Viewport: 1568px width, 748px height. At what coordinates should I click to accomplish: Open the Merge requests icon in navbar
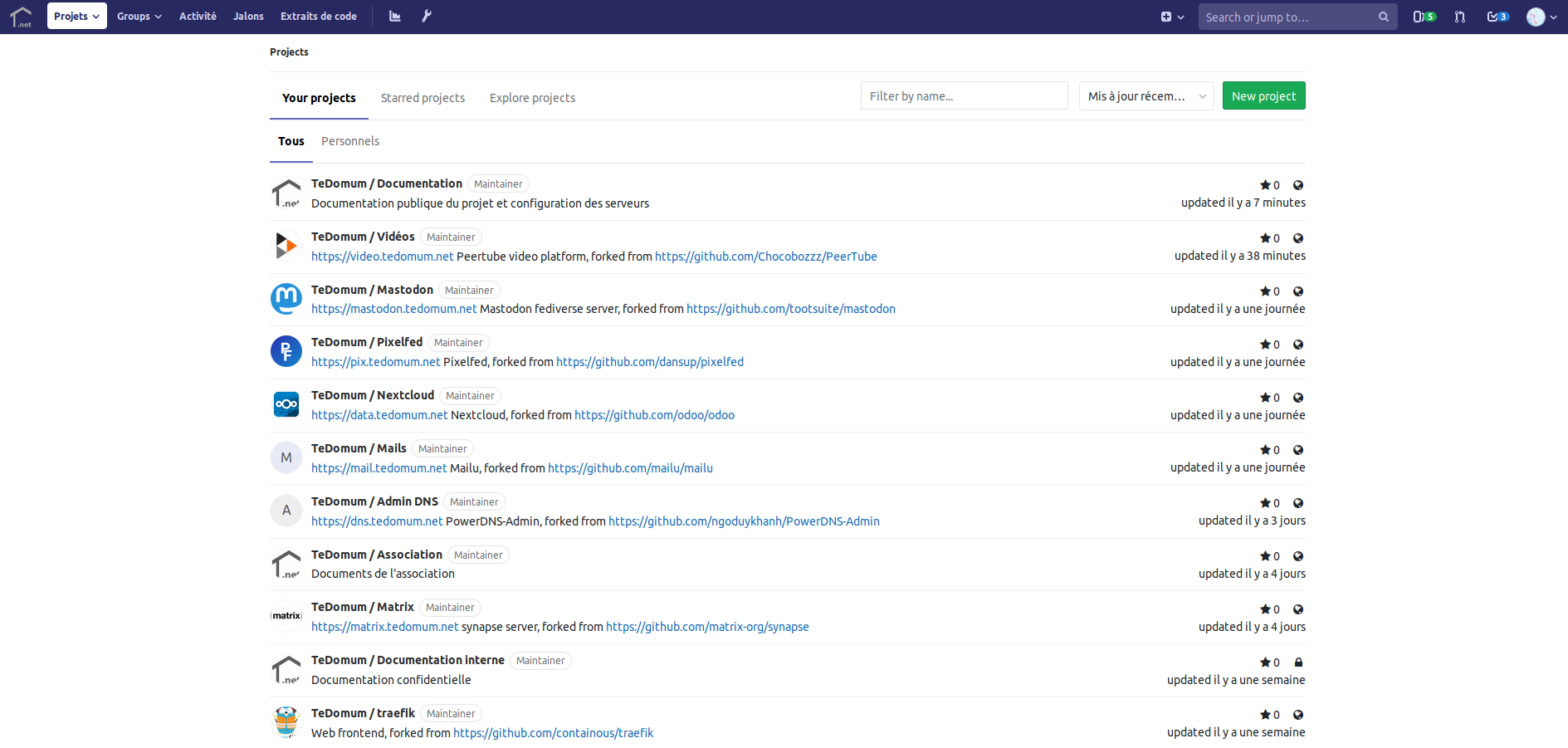[1460, 17]
